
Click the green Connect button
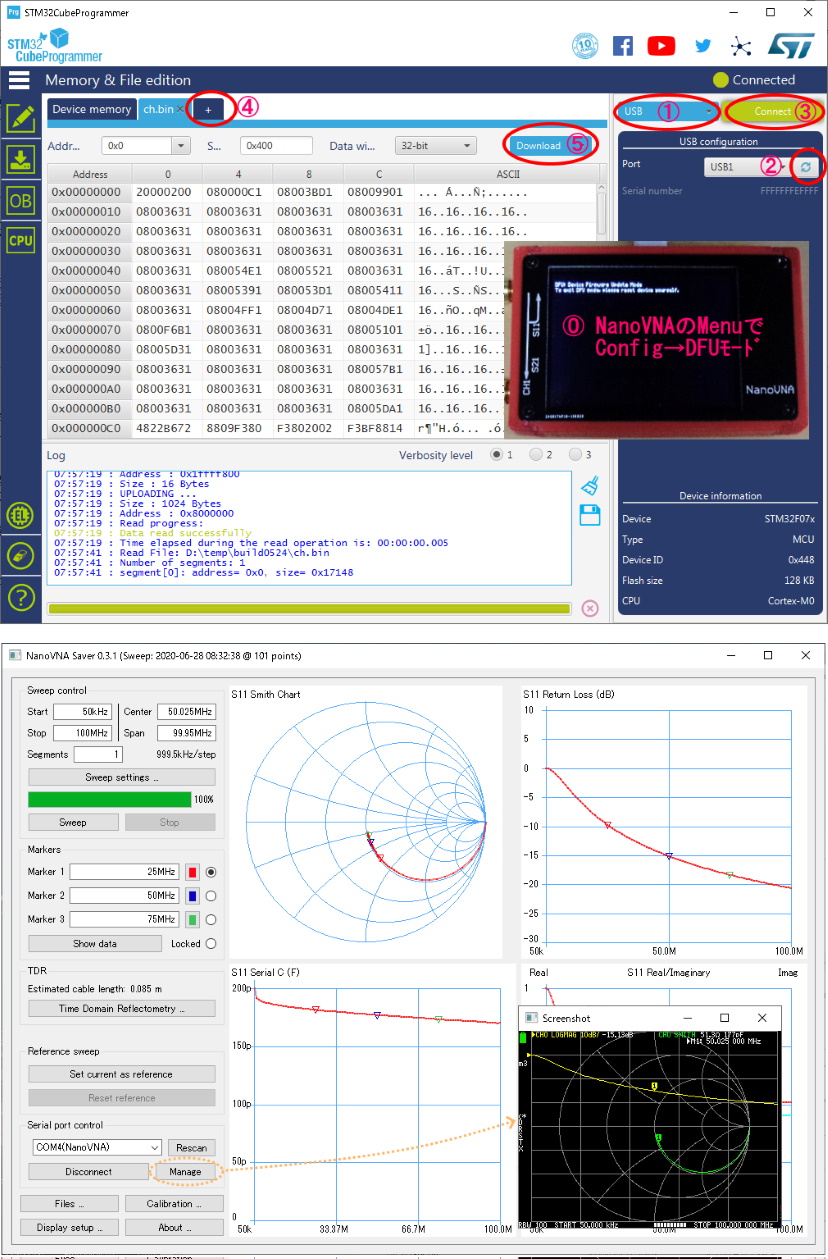(772, 111)
